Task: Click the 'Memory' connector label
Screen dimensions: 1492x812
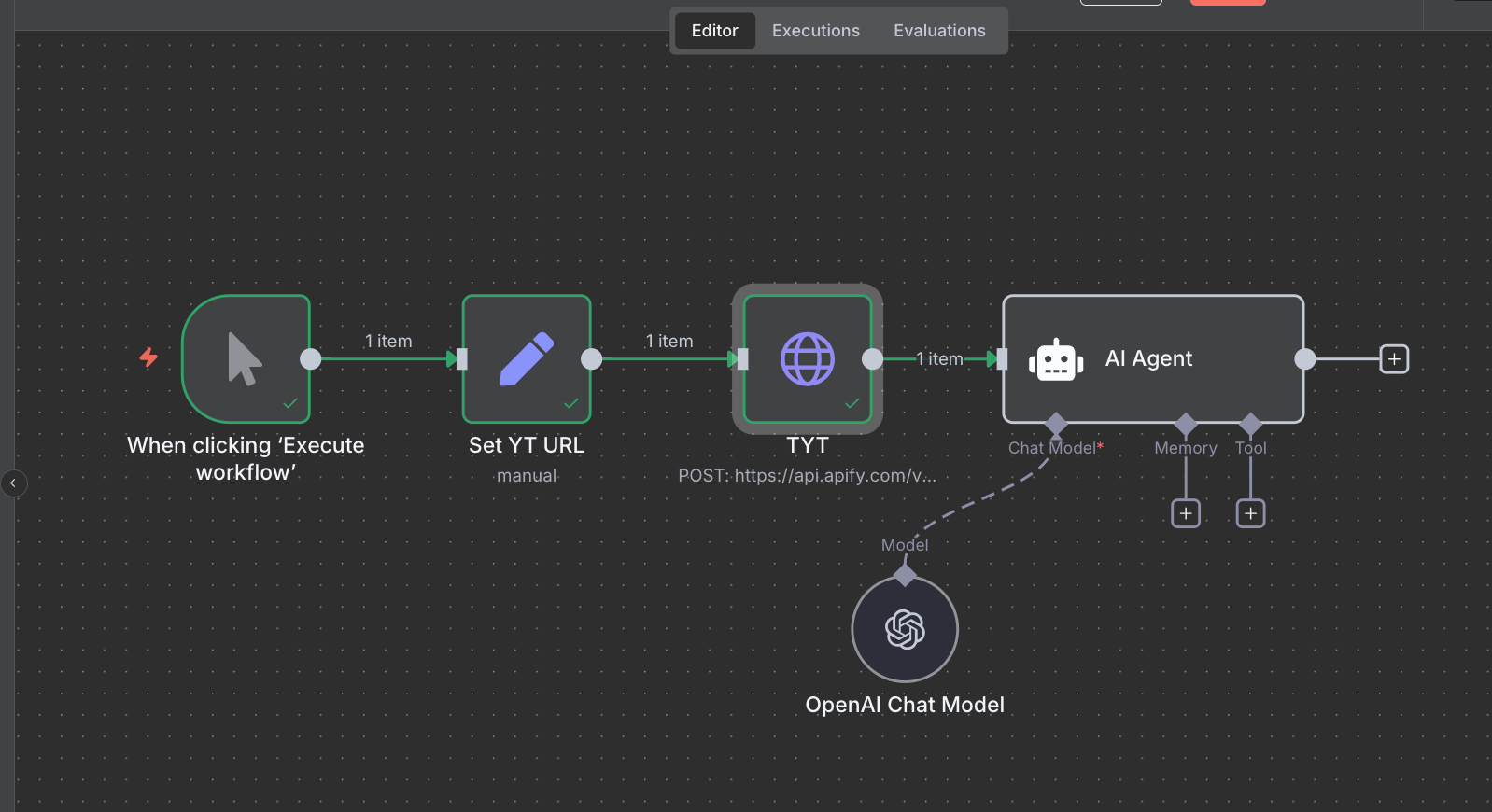Action: (1186, 448)
